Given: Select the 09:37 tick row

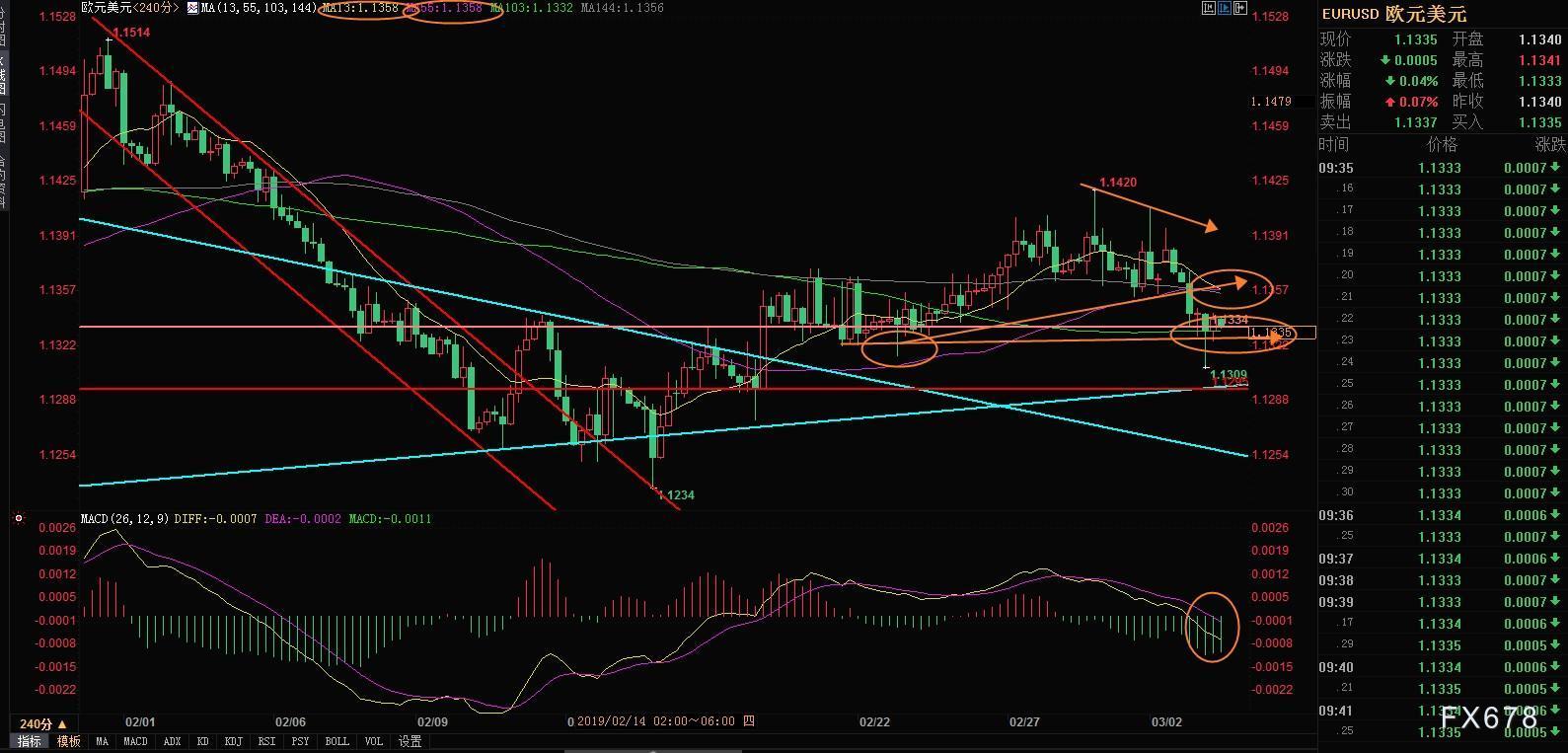Looking at the screenshot, I should (1443, 559).
